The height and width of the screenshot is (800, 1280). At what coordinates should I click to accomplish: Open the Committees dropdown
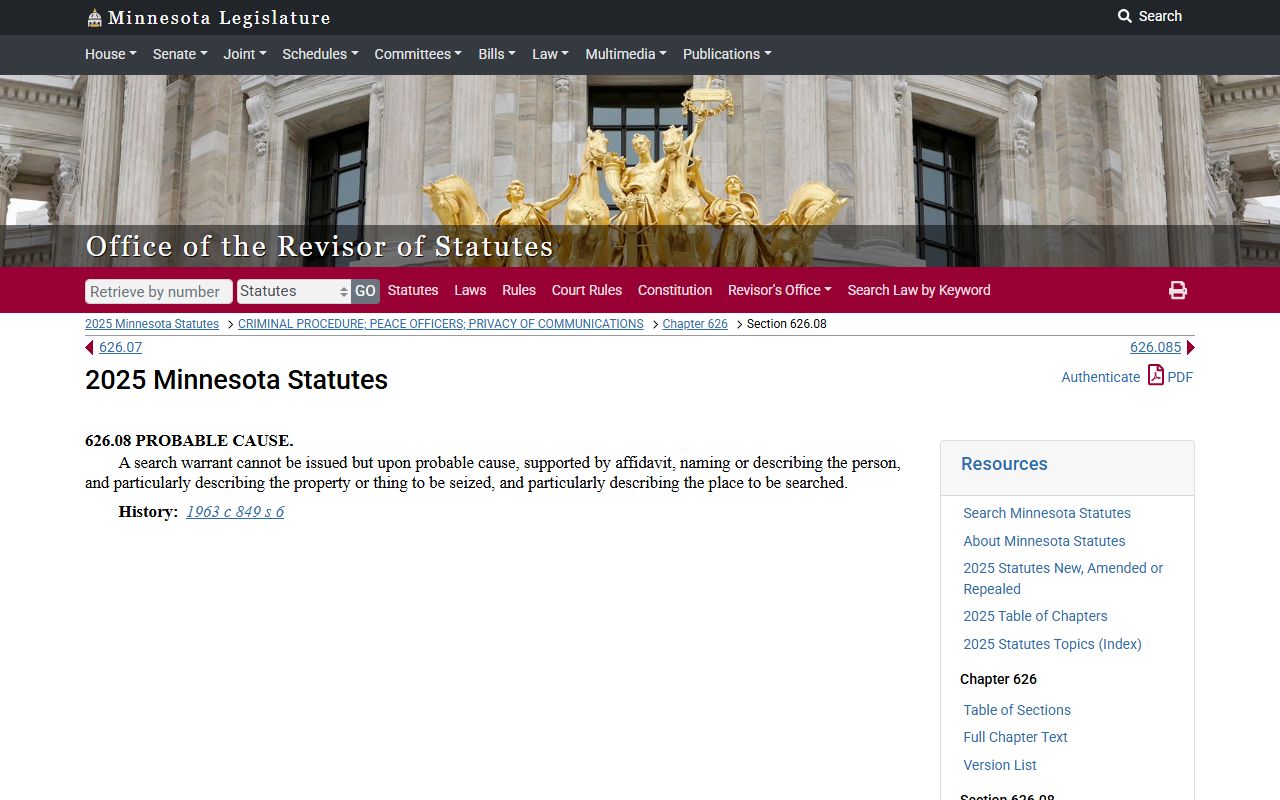(418, 54)
